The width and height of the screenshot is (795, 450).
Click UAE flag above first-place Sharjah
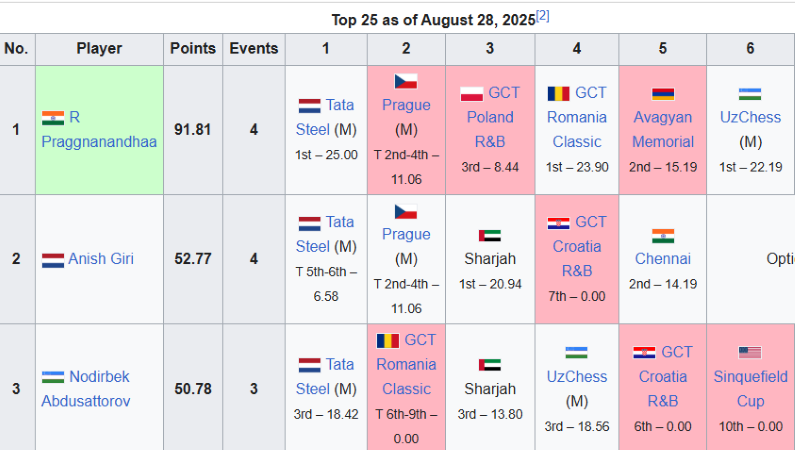(x=490, y=236)
